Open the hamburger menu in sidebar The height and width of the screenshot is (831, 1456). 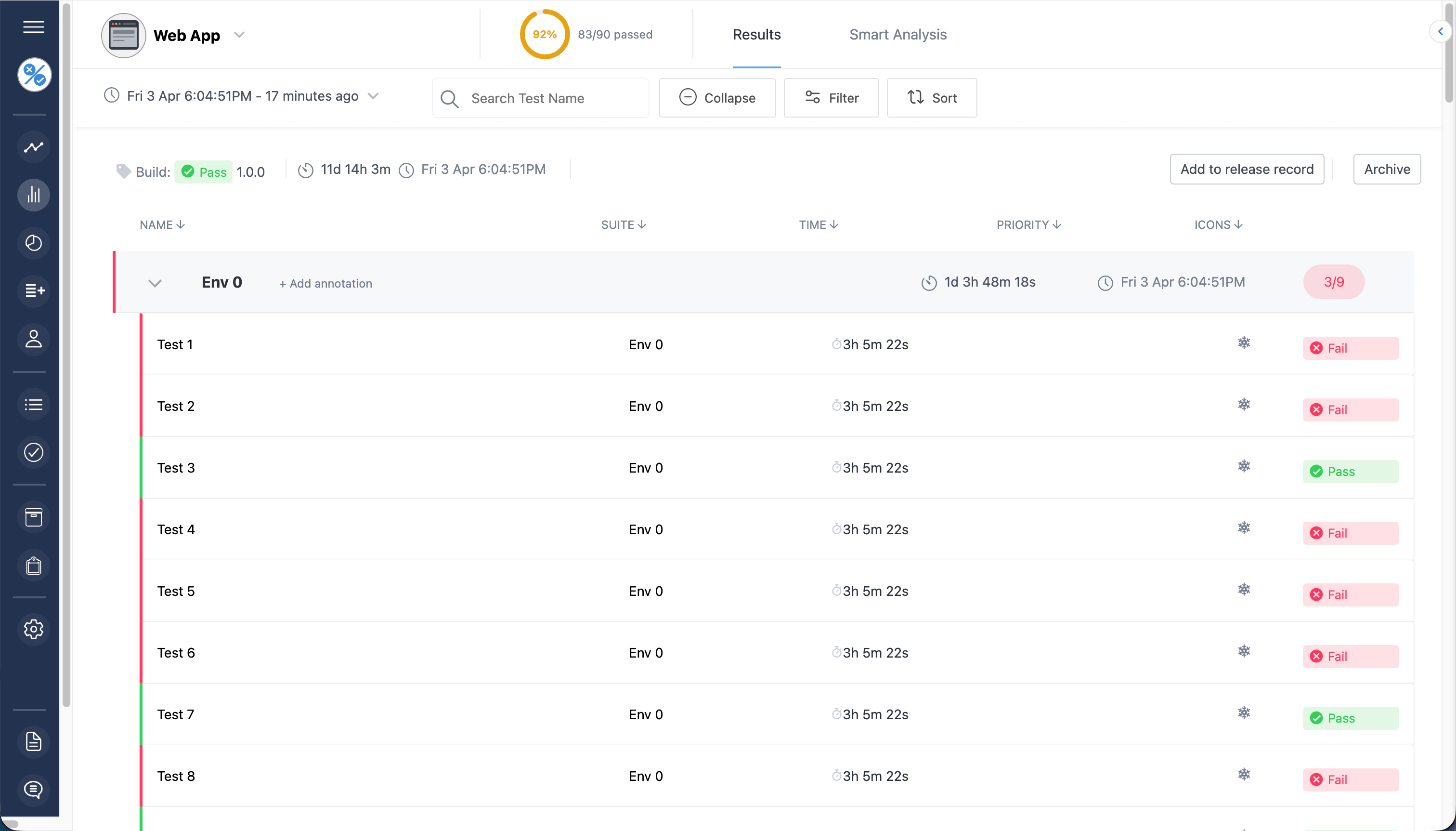point(34,27)
